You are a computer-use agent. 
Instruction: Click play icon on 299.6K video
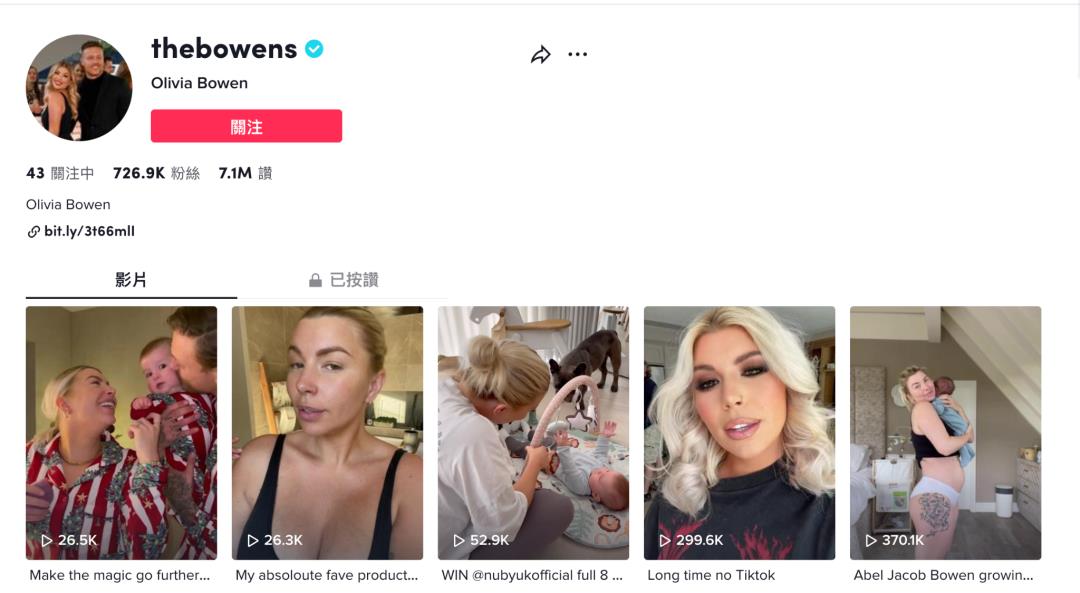665,541
